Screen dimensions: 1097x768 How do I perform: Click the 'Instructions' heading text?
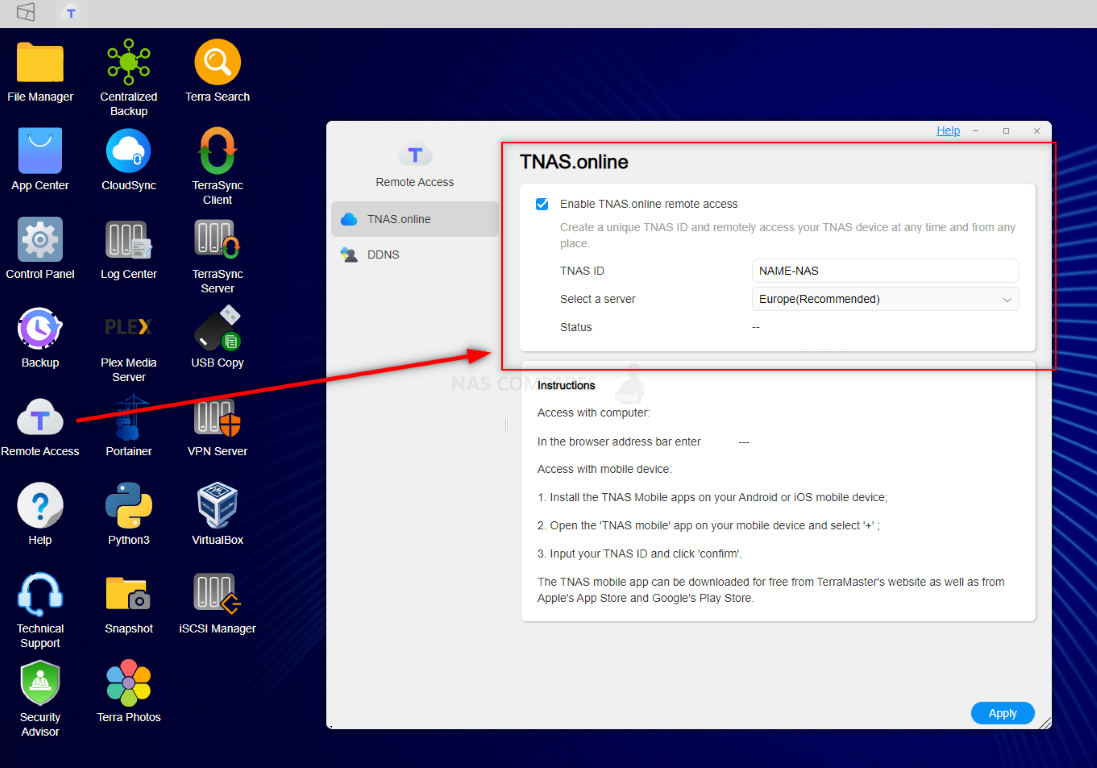pyautogui.click(x=566, y=385)
